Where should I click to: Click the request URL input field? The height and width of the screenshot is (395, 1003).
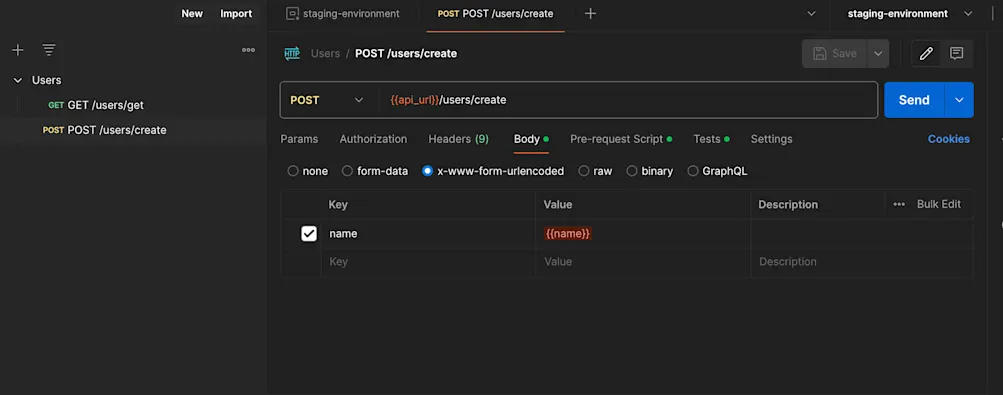[628, 100]
